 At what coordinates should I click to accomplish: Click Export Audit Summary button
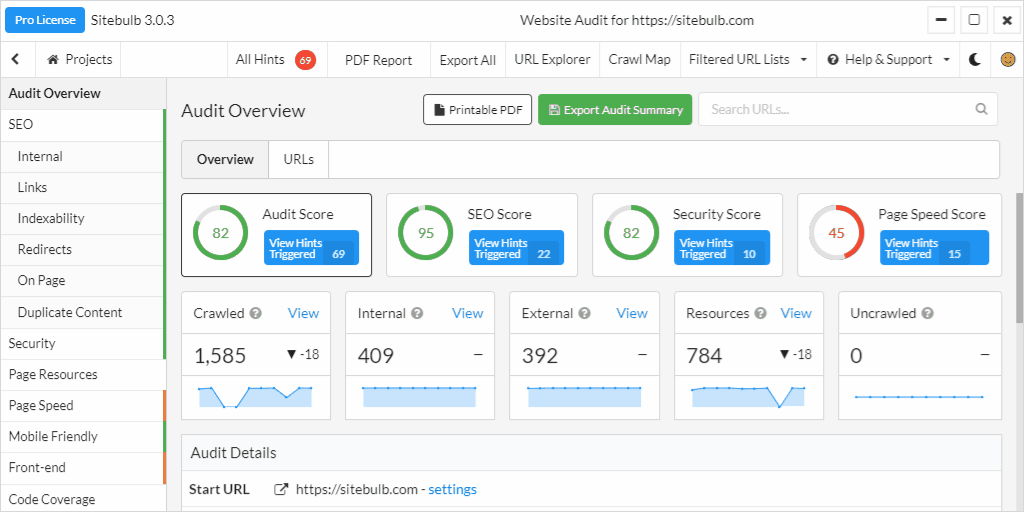click(x=614, y=110)
